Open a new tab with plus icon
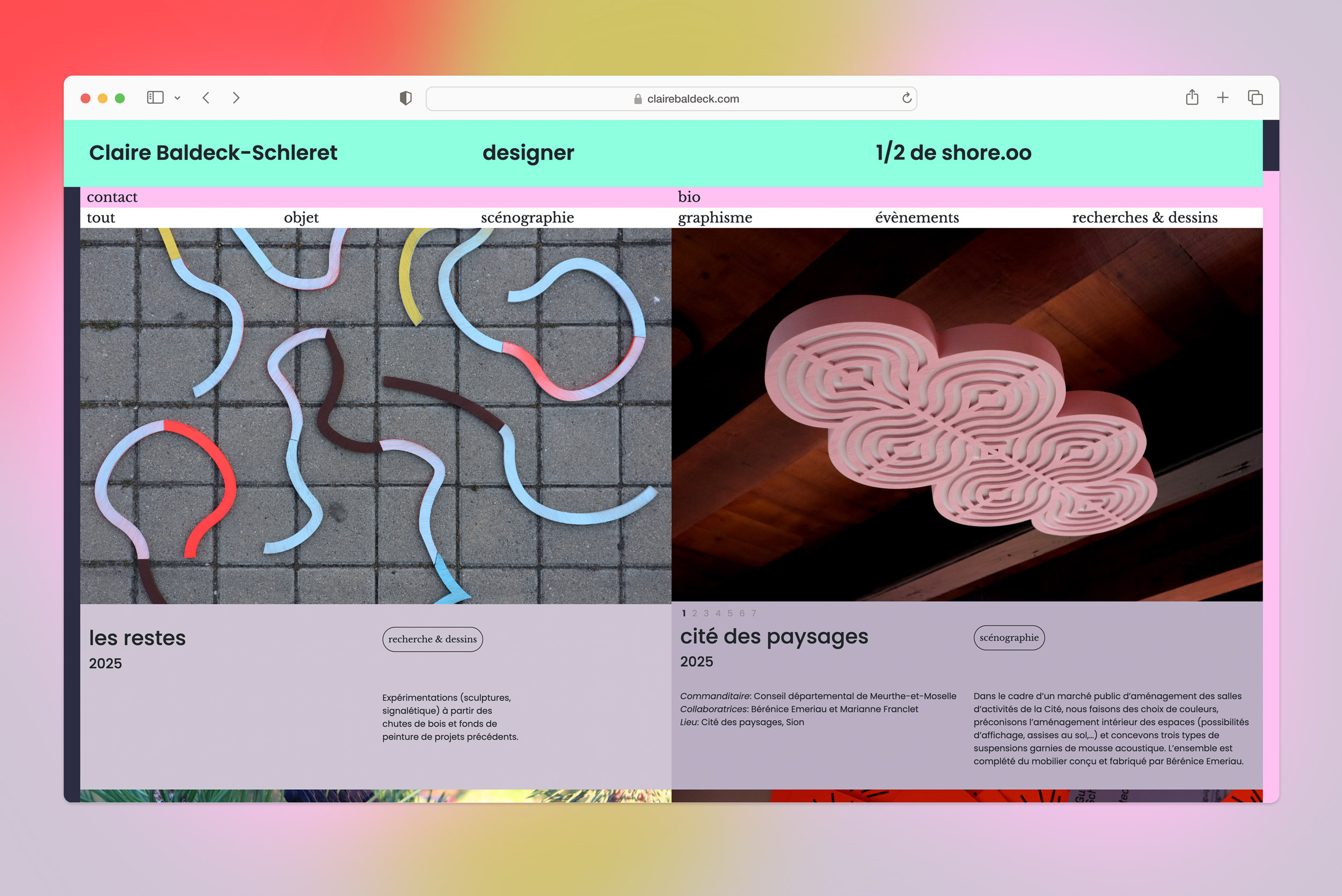 click(1222, 98)
